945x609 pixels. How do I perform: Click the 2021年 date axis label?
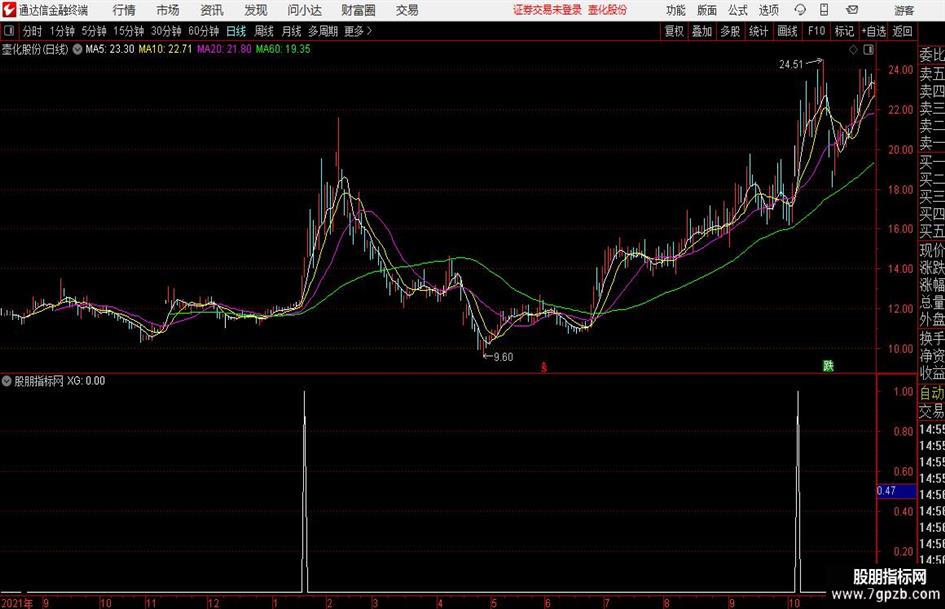click(16, 603)
